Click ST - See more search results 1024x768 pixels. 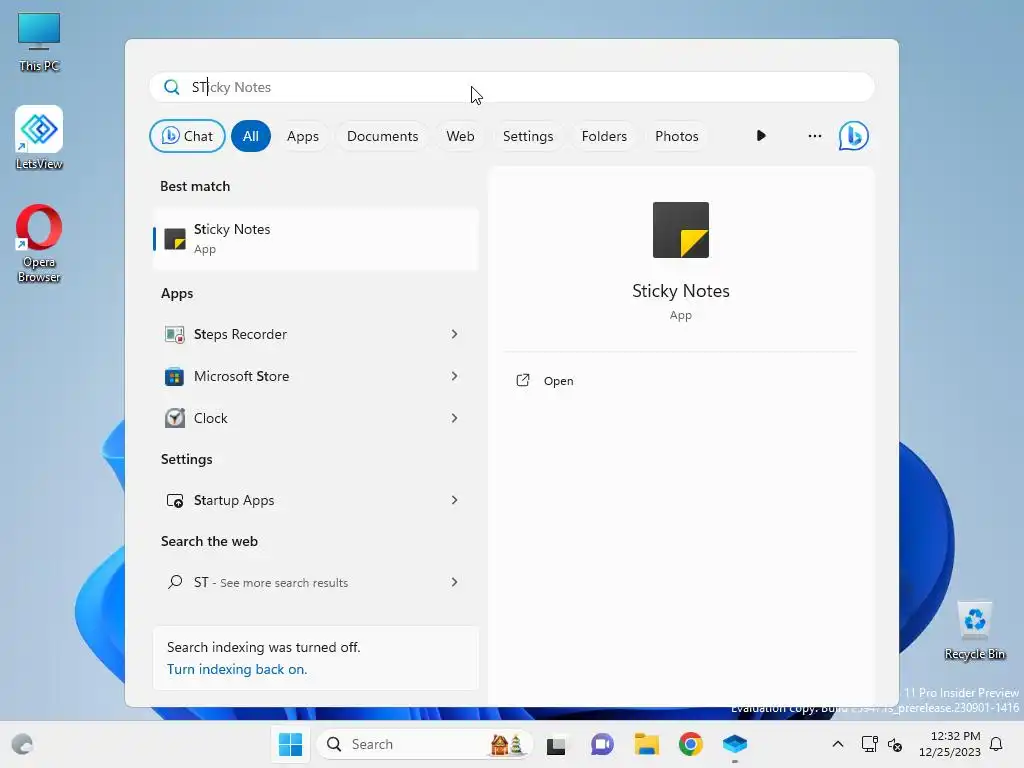pyautogui.click(x=316, y=582)
